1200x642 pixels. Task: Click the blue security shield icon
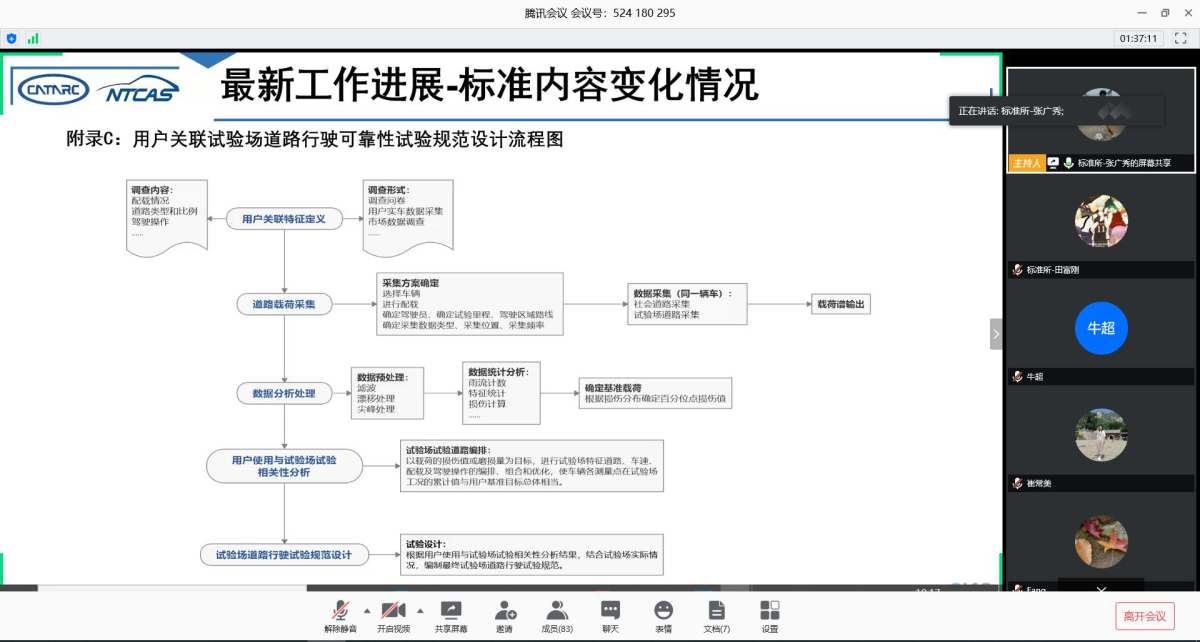point(12,38)
